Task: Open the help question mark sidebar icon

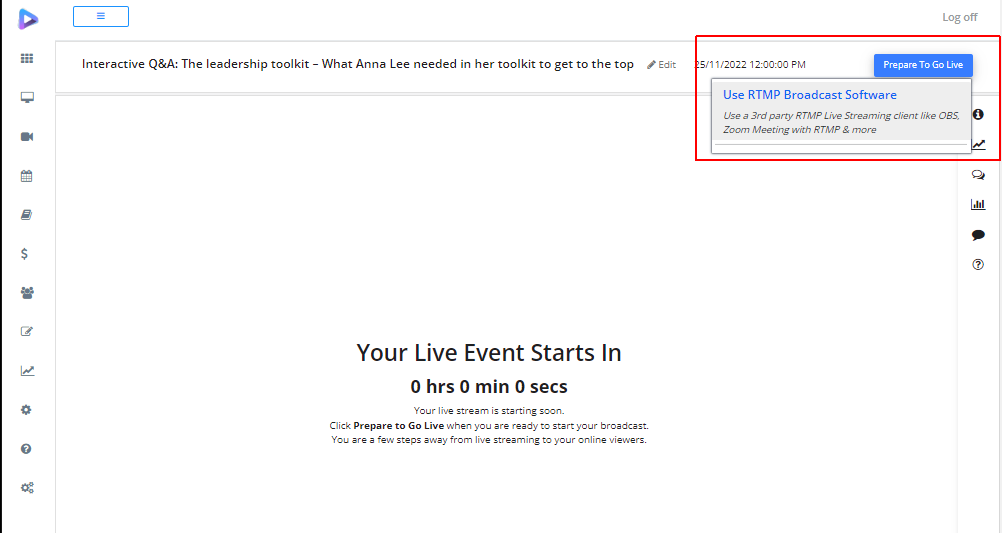Action: click(26, 449)
